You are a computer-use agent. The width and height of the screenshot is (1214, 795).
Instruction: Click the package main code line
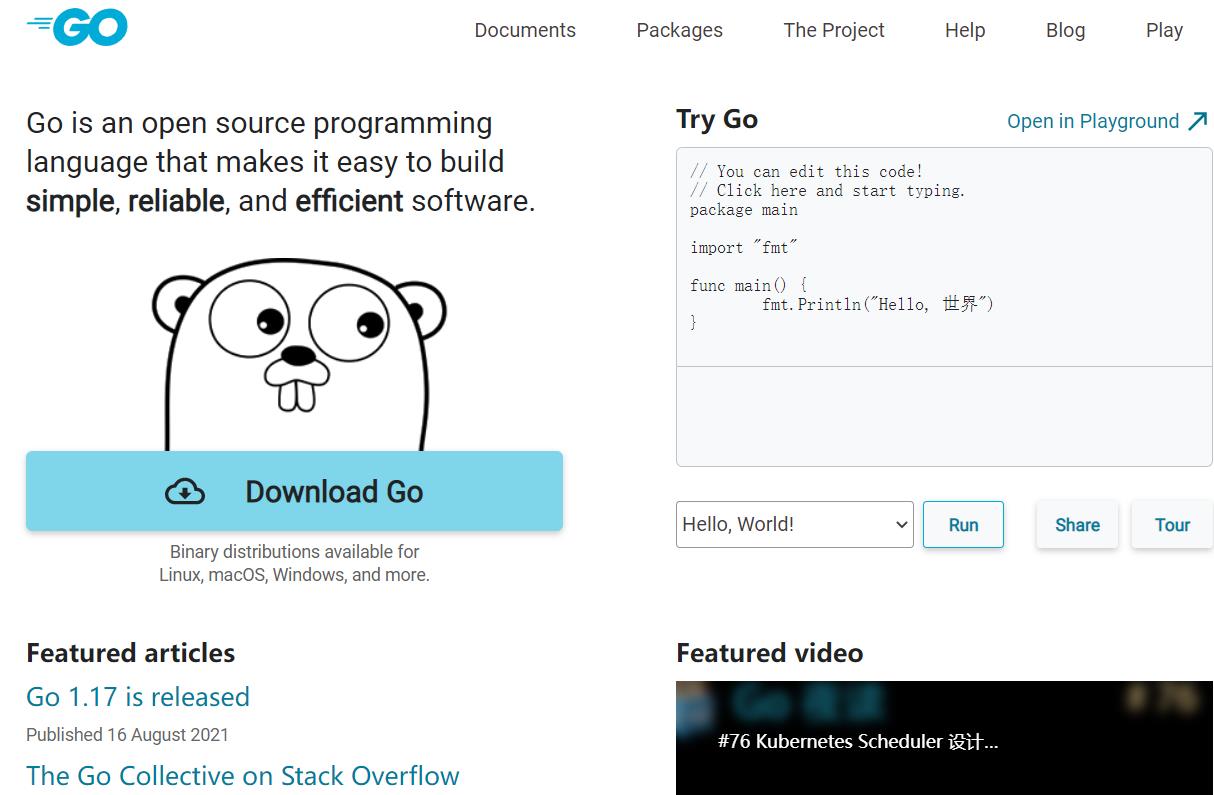click(x=744, y=210)
